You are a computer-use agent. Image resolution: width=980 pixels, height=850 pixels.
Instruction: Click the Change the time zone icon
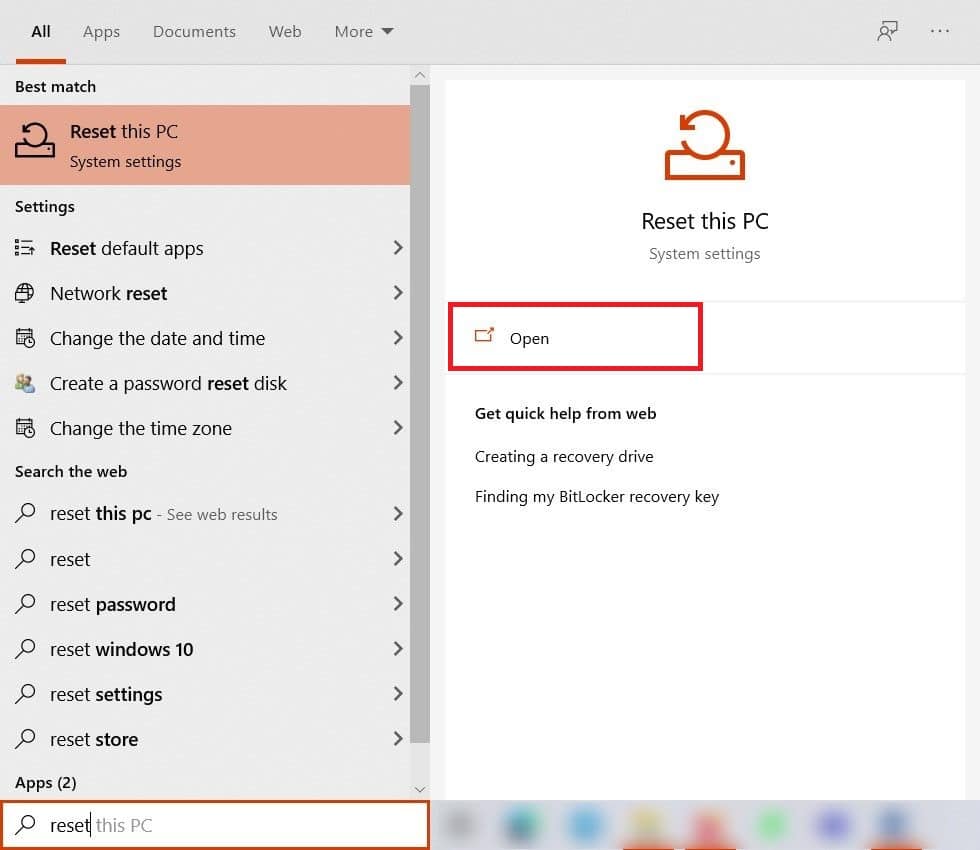26,428
